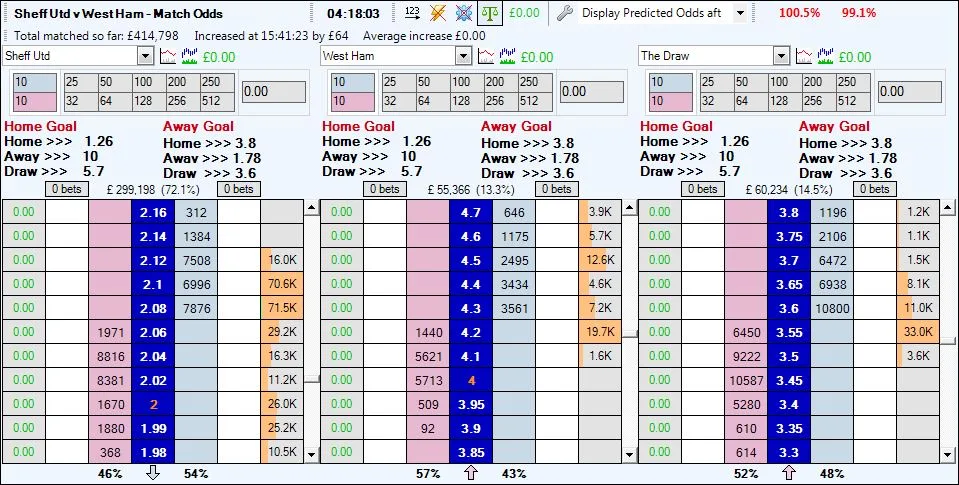
Task: Click the red 100.5% book percentage
Action: [801, 13]
